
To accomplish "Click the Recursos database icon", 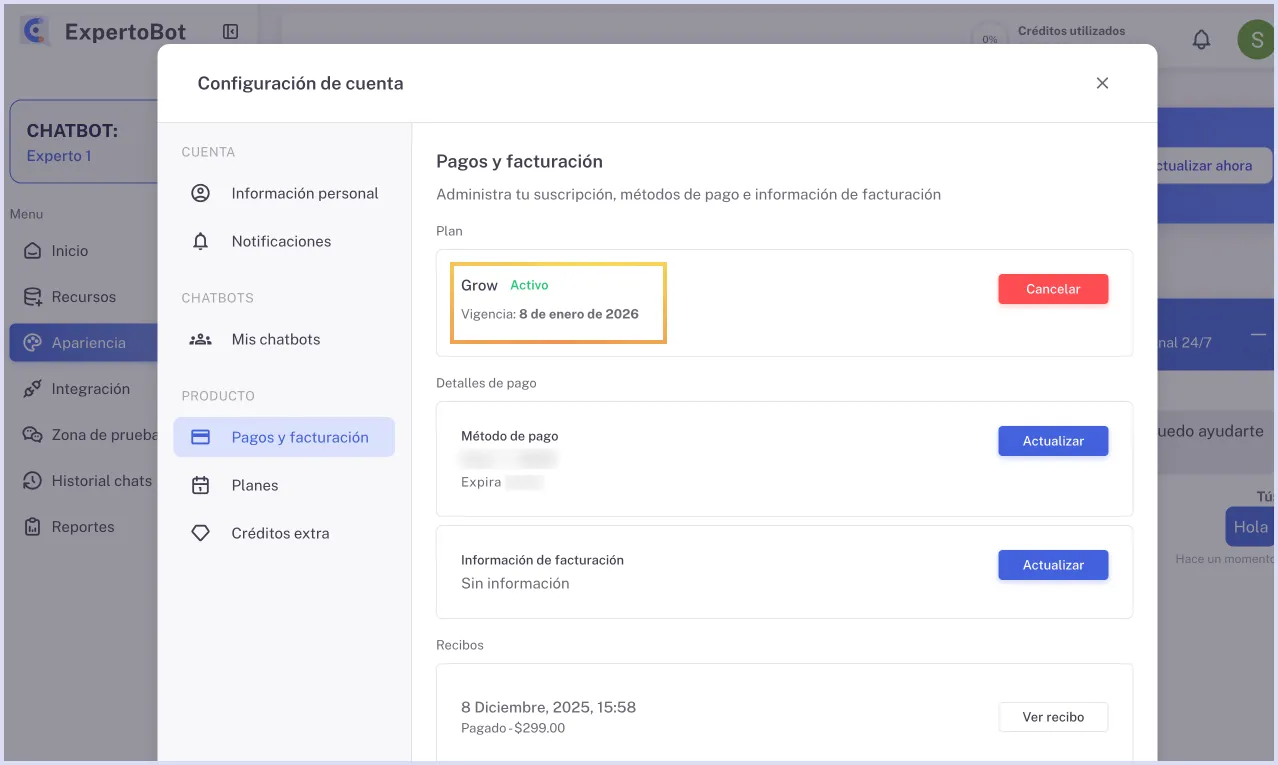I will pos(33,297).
